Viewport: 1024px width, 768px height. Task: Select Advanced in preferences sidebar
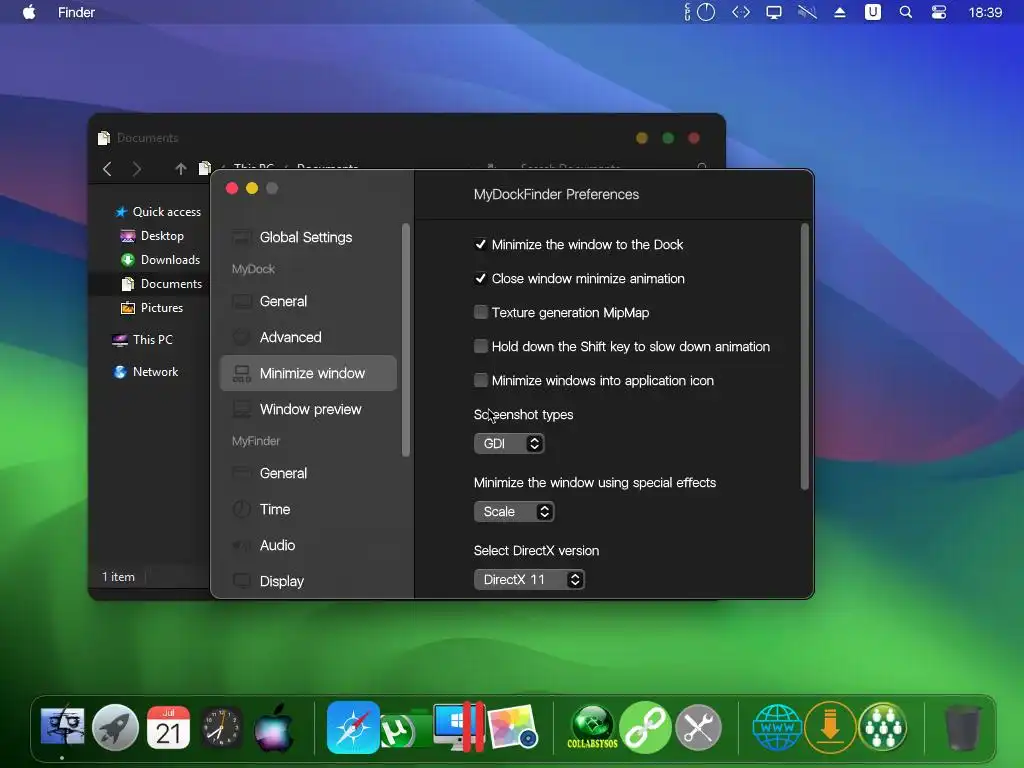point(308,337)
